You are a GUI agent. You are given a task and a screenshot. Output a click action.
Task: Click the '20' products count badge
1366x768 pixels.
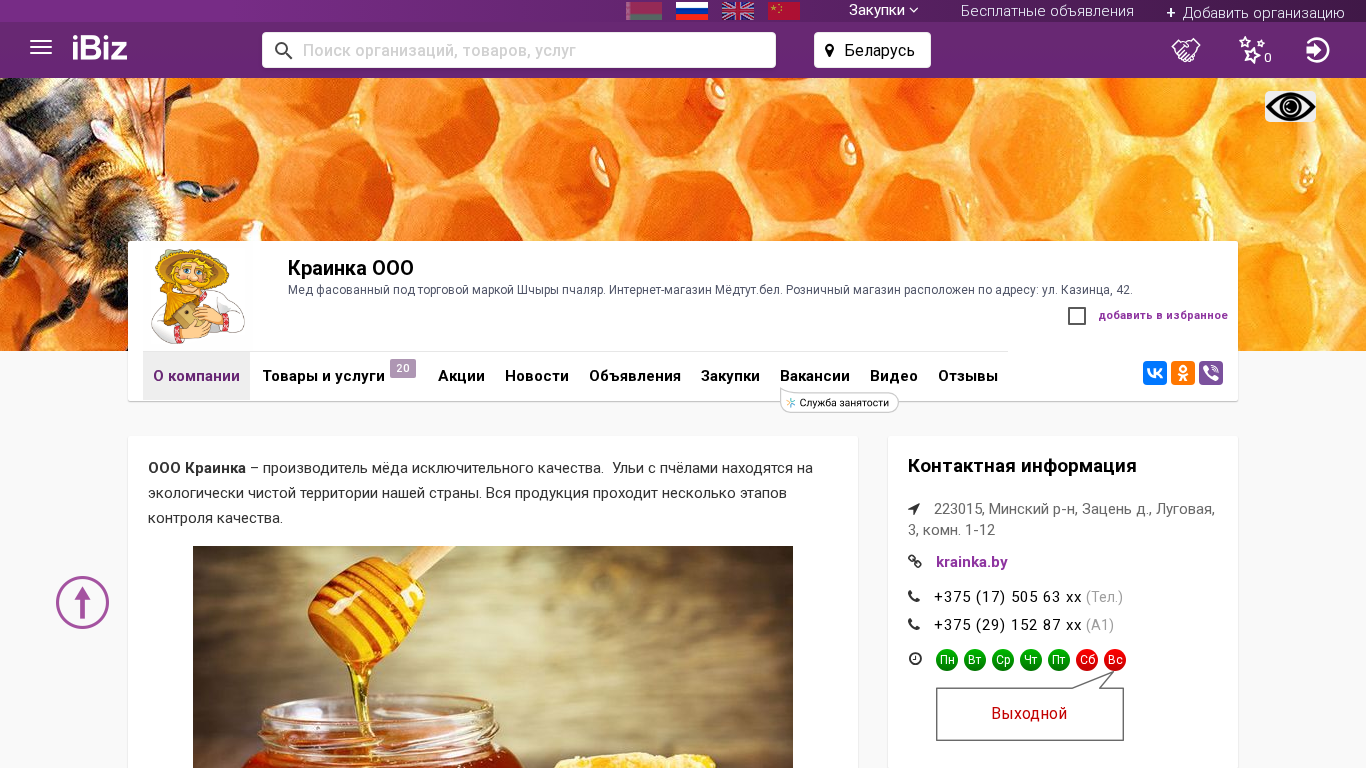pyautogui.click(x=403, y=368)
